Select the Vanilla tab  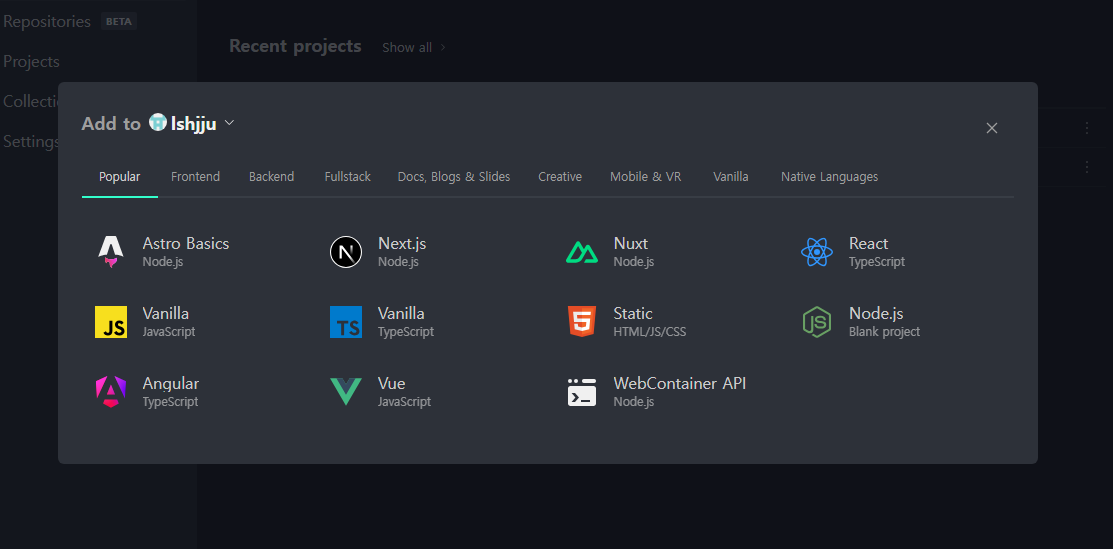pyautogui.click(x=730, y=177)
